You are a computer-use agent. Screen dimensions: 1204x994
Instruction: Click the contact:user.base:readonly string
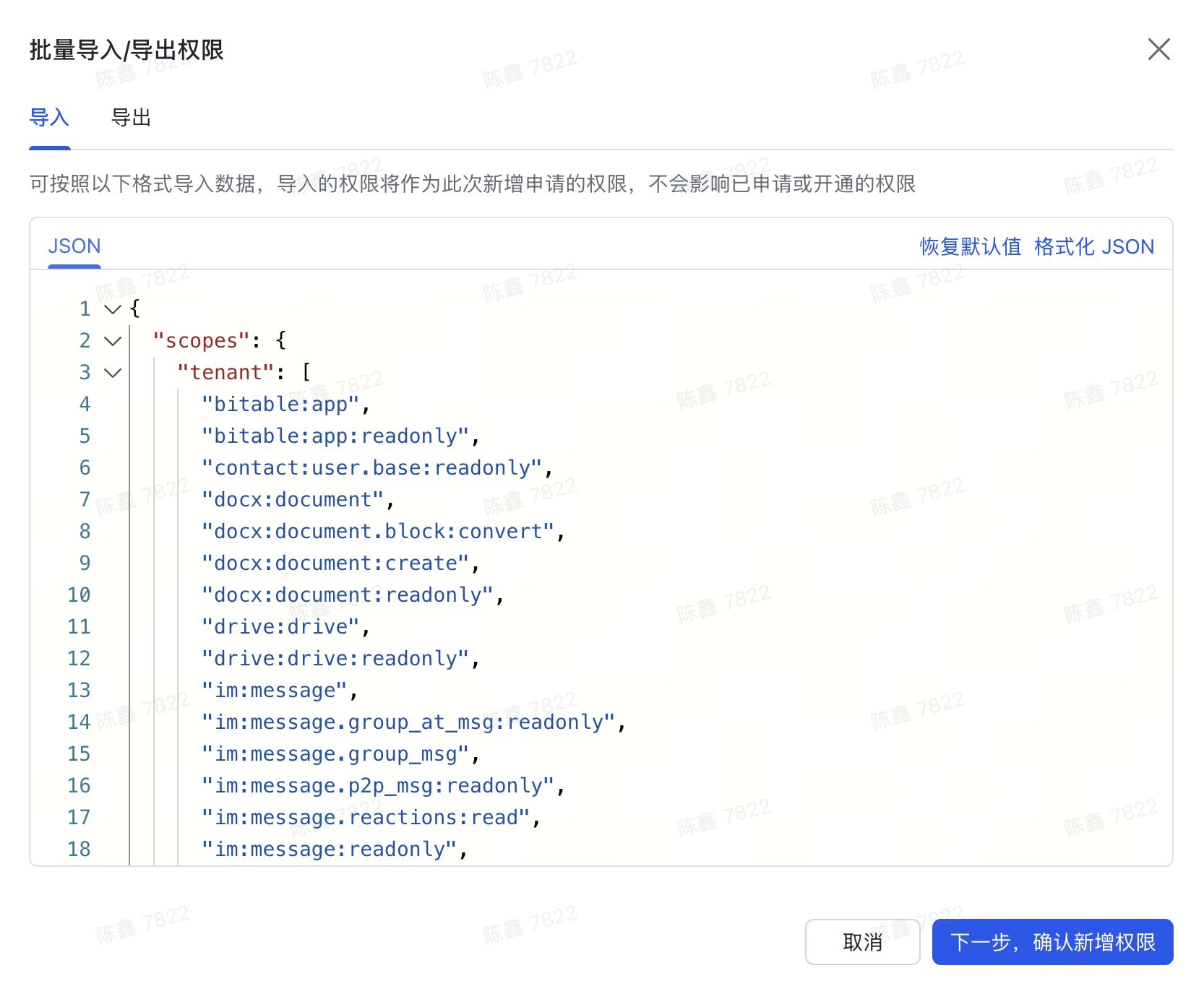[x=374, y=467]
